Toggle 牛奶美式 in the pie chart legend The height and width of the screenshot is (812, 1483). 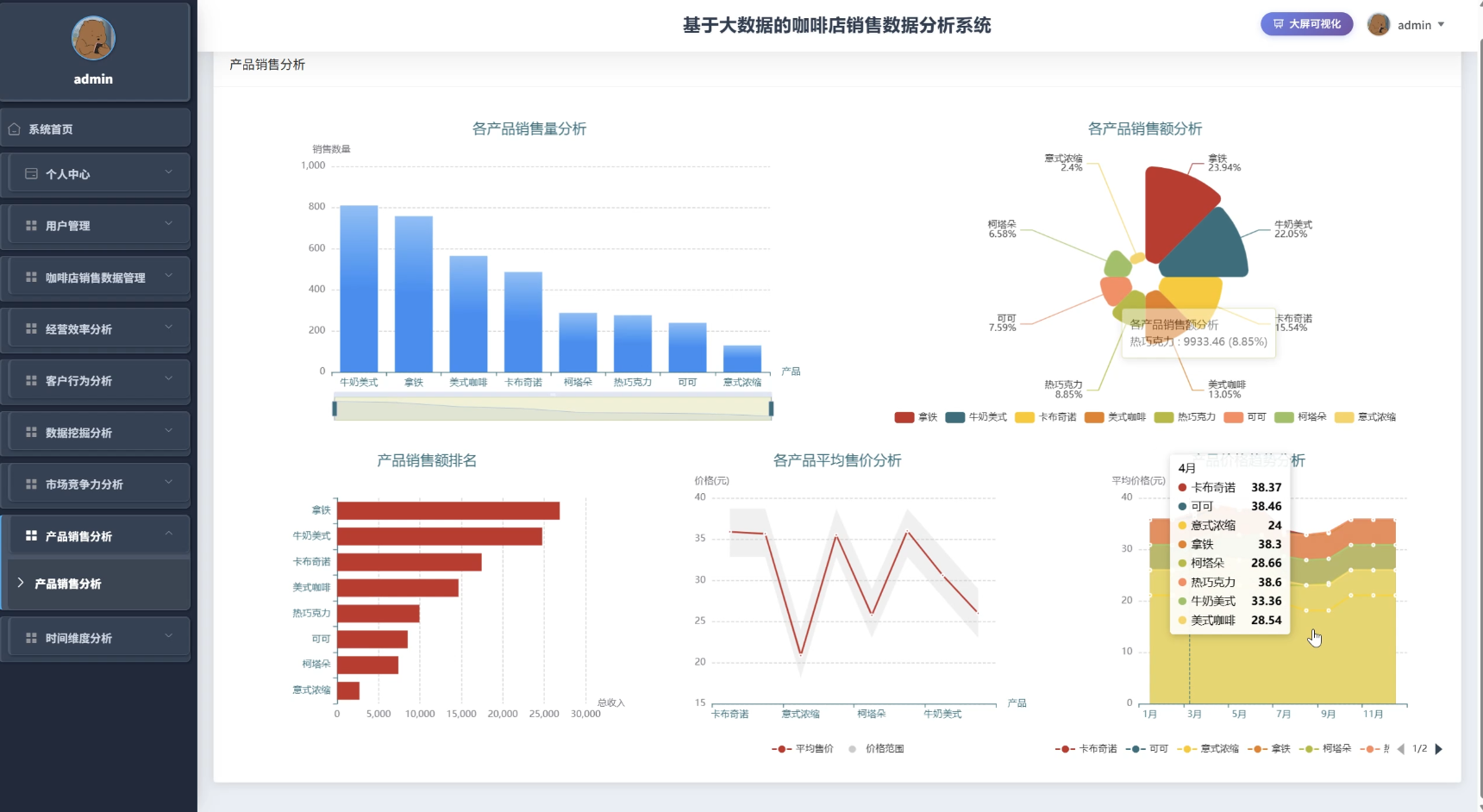[976, 417]
